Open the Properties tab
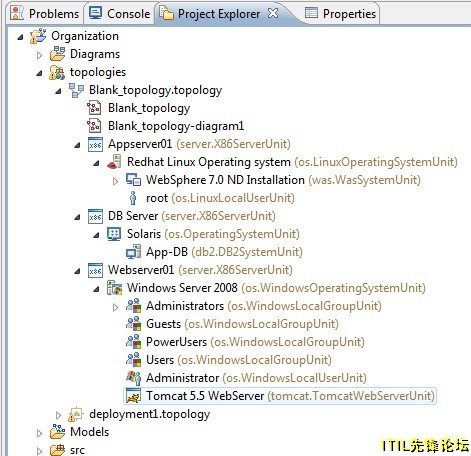The width and height of the screenshot is (471, 456). point(341,14)
